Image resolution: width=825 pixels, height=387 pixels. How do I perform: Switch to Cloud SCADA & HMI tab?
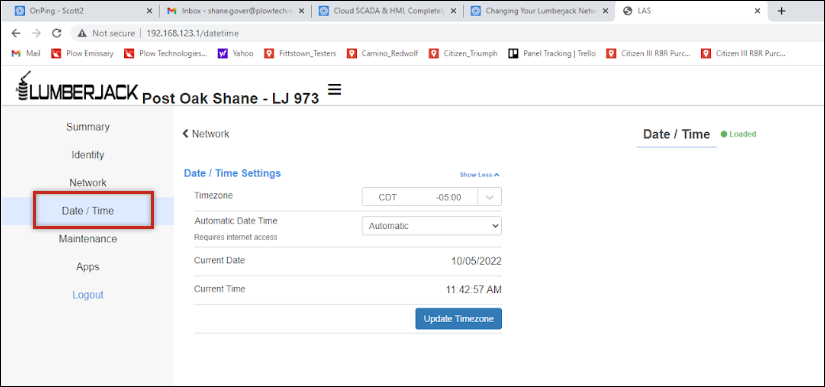pos(387,11)
